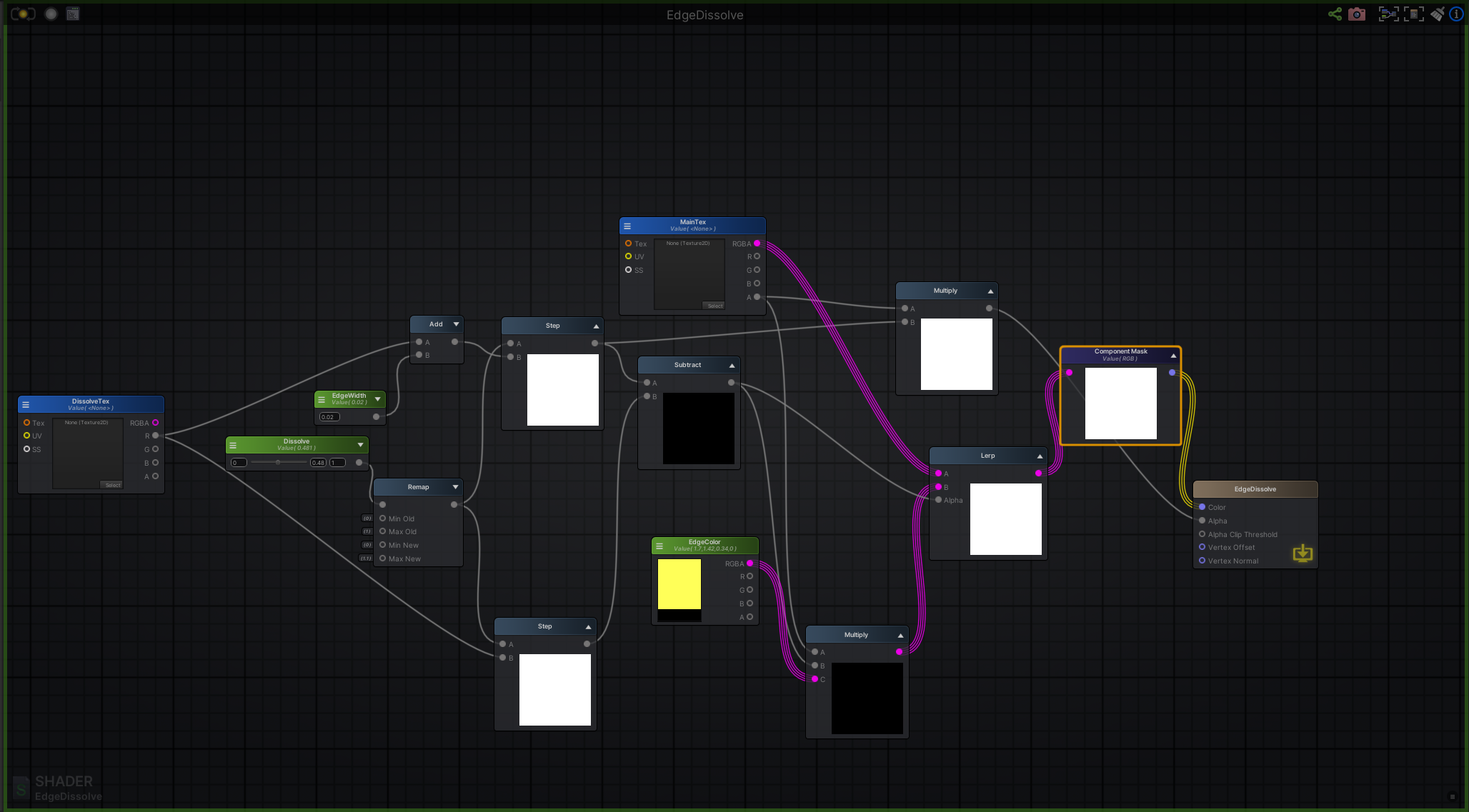This screenshot has height=812, width=1469.
Task: Focus on the master node icon
Action: (1413, 14)
